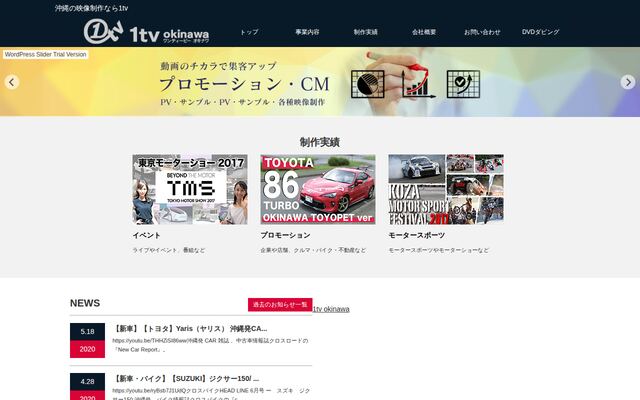Image resolution: width=640 pixels, height=400 pixels.
Task: Open 事業内容 menu item
Action: [x=307, y=32]
